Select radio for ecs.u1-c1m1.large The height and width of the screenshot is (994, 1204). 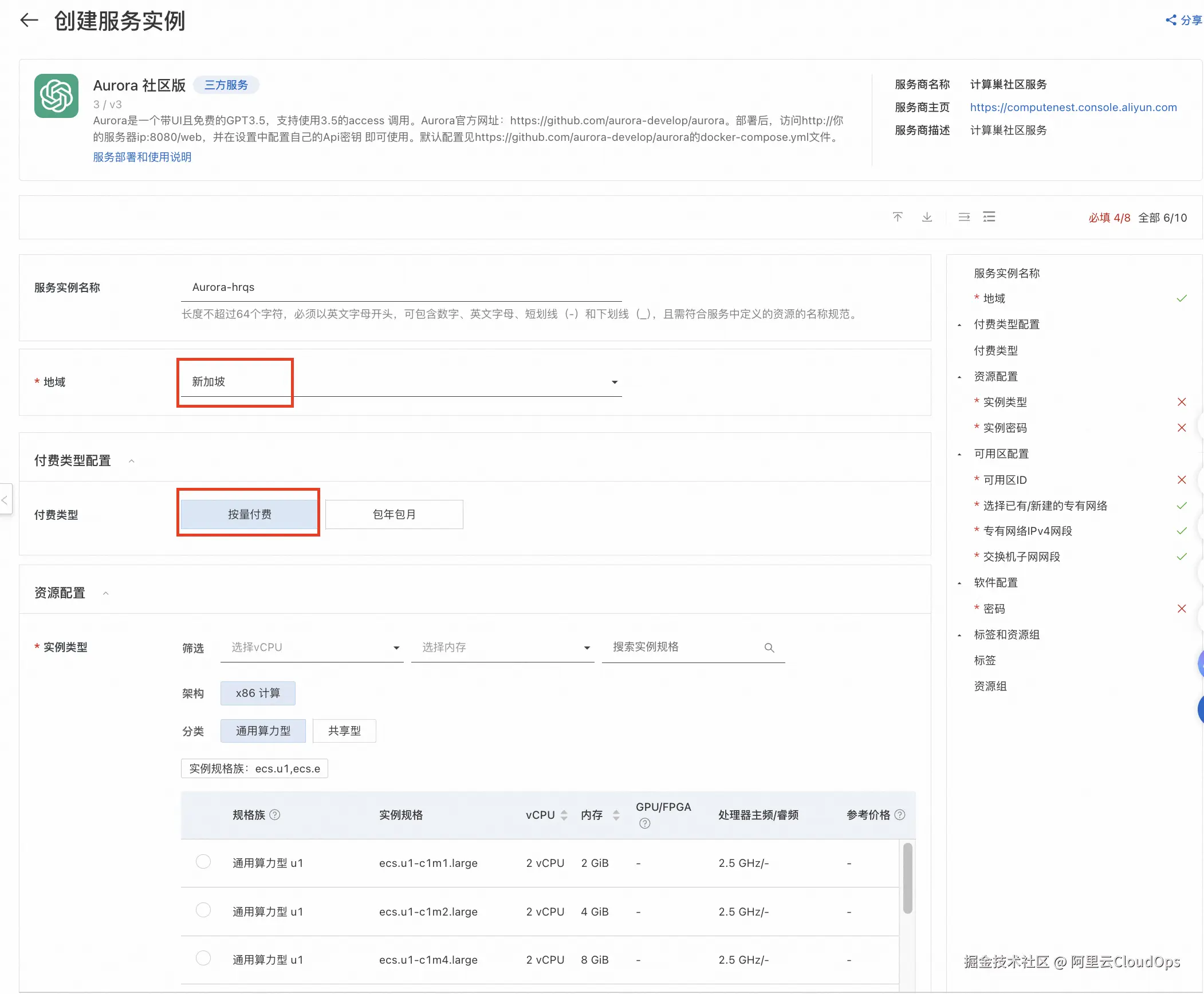203,862
